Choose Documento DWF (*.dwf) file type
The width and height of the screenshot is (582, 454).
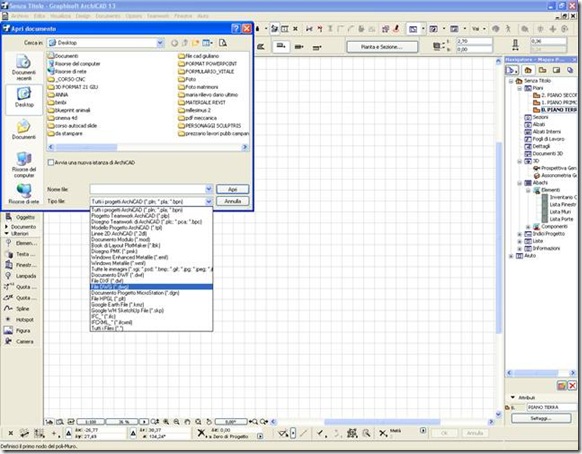click(x=151, y=275)
